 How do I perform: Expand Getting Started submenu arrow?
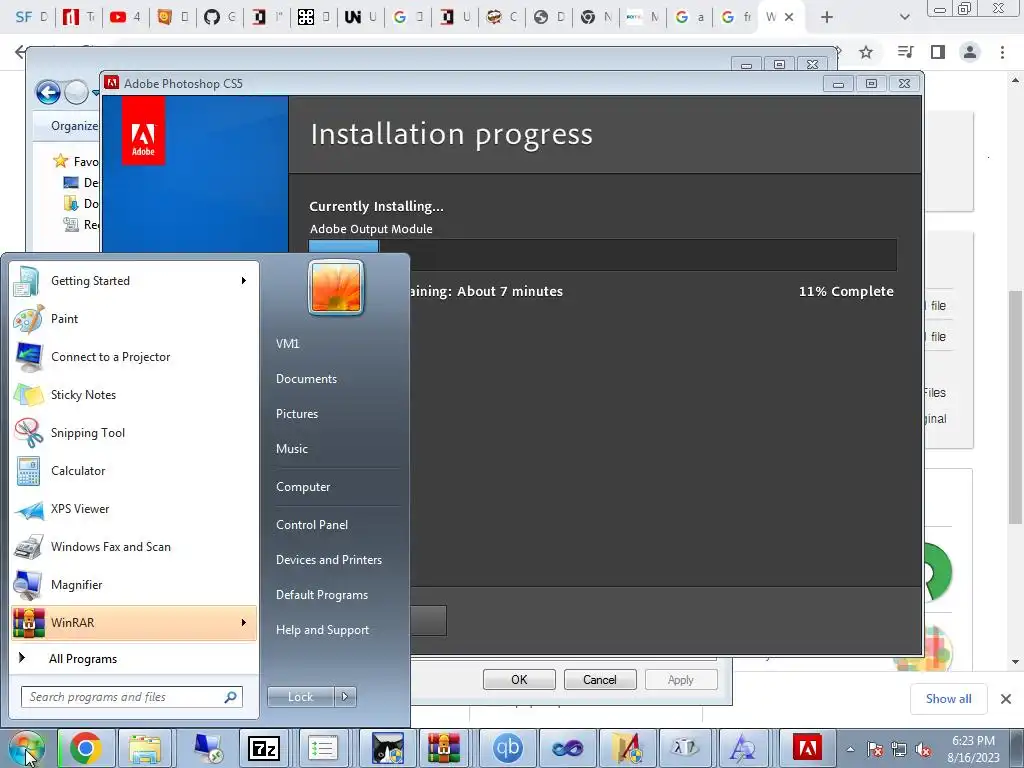(x=244, y=281)
